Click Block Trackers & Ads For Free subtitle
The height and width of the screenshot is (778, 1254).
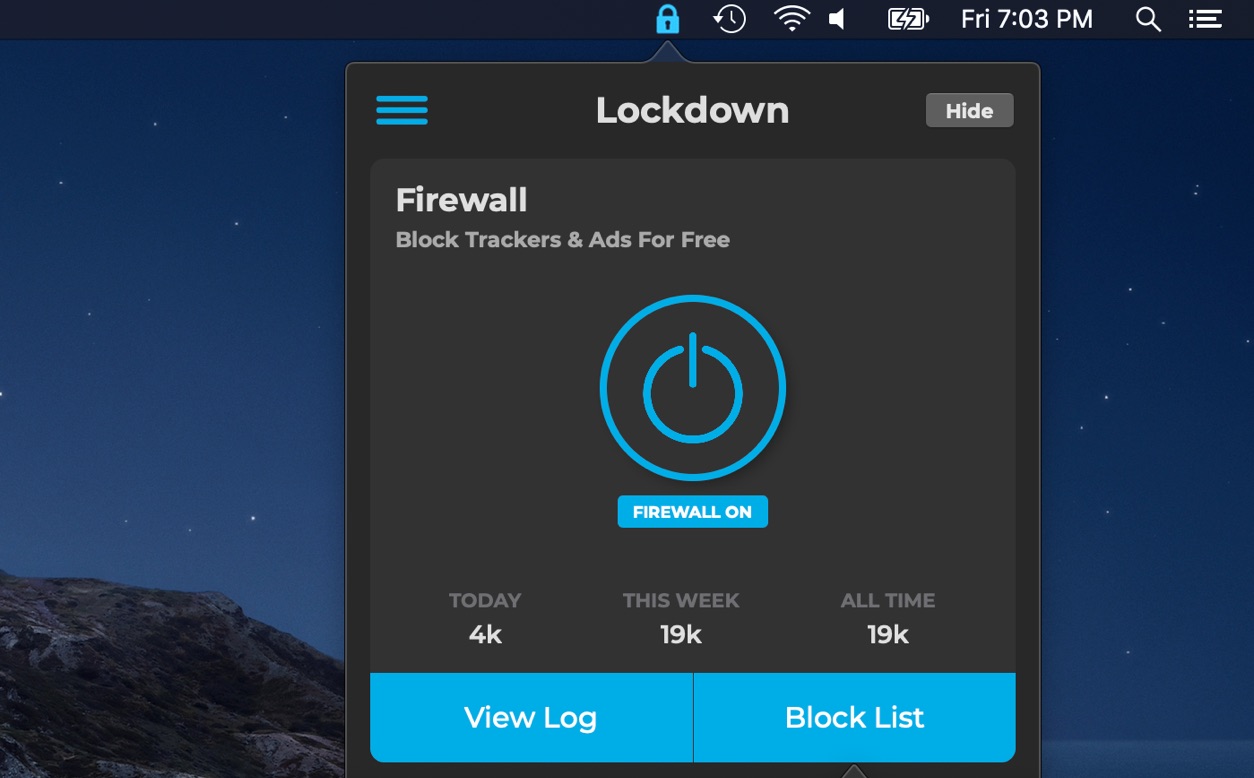[563, 240]
